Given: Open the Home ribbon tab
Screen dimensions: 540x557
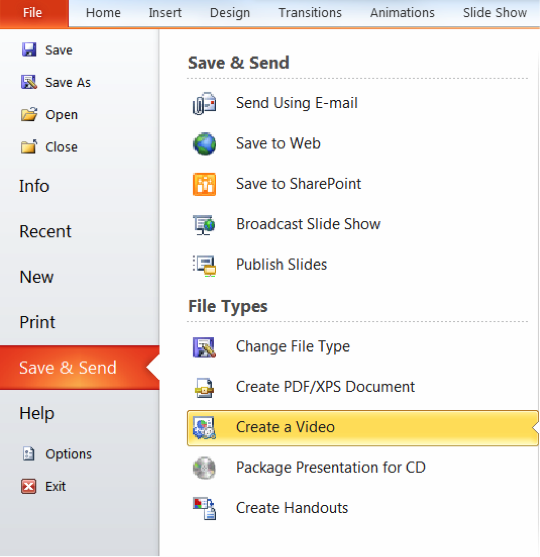Looking at the screenshot, I should (103, 13).
